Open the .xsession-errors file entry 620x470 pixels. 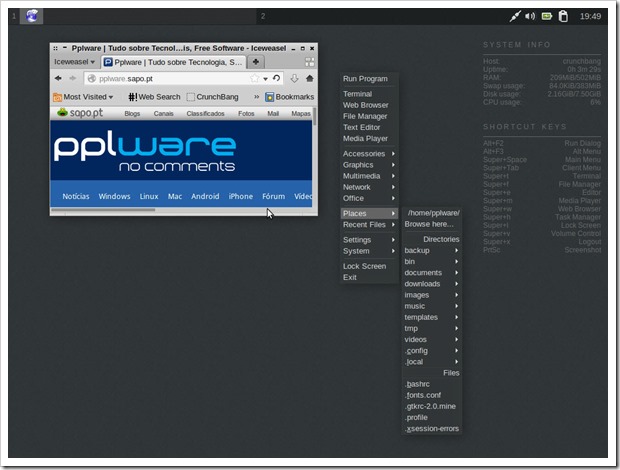pos(432,428)
